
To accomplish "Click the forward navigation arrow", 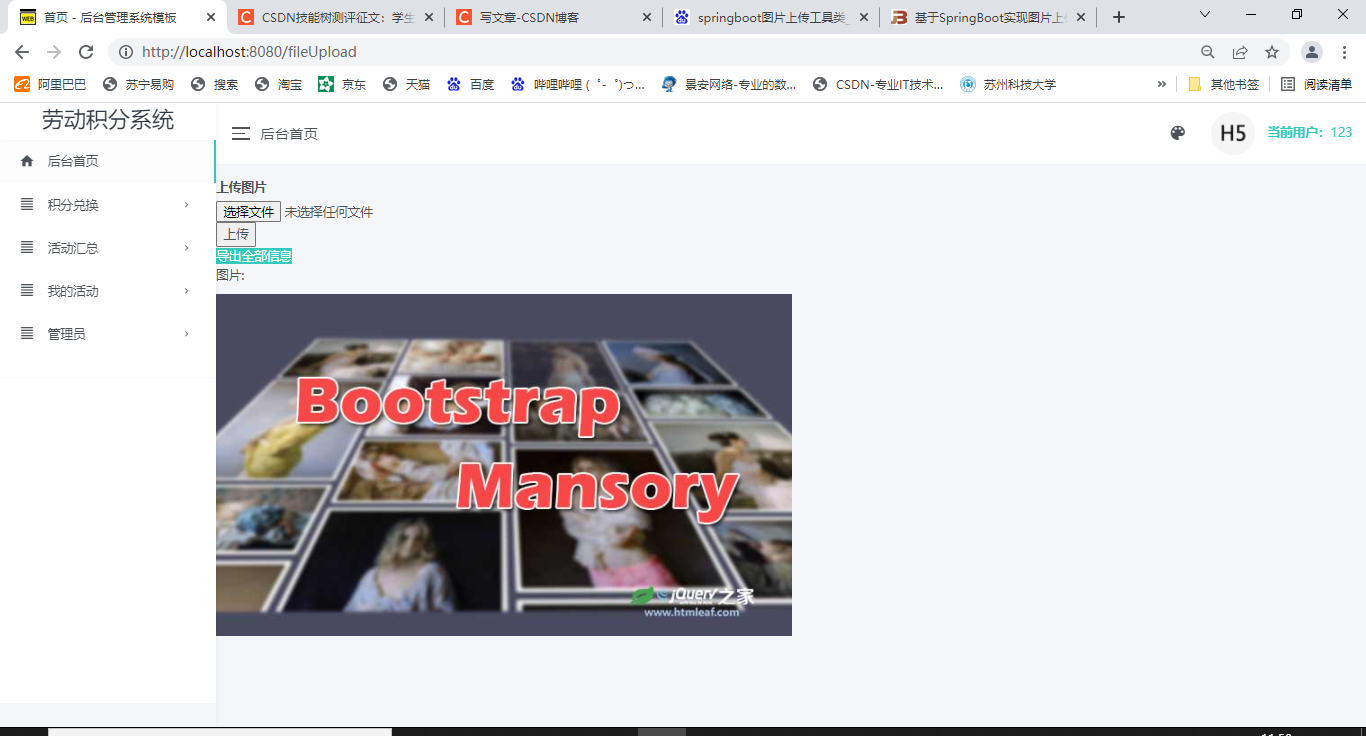I will coord(54,52).
